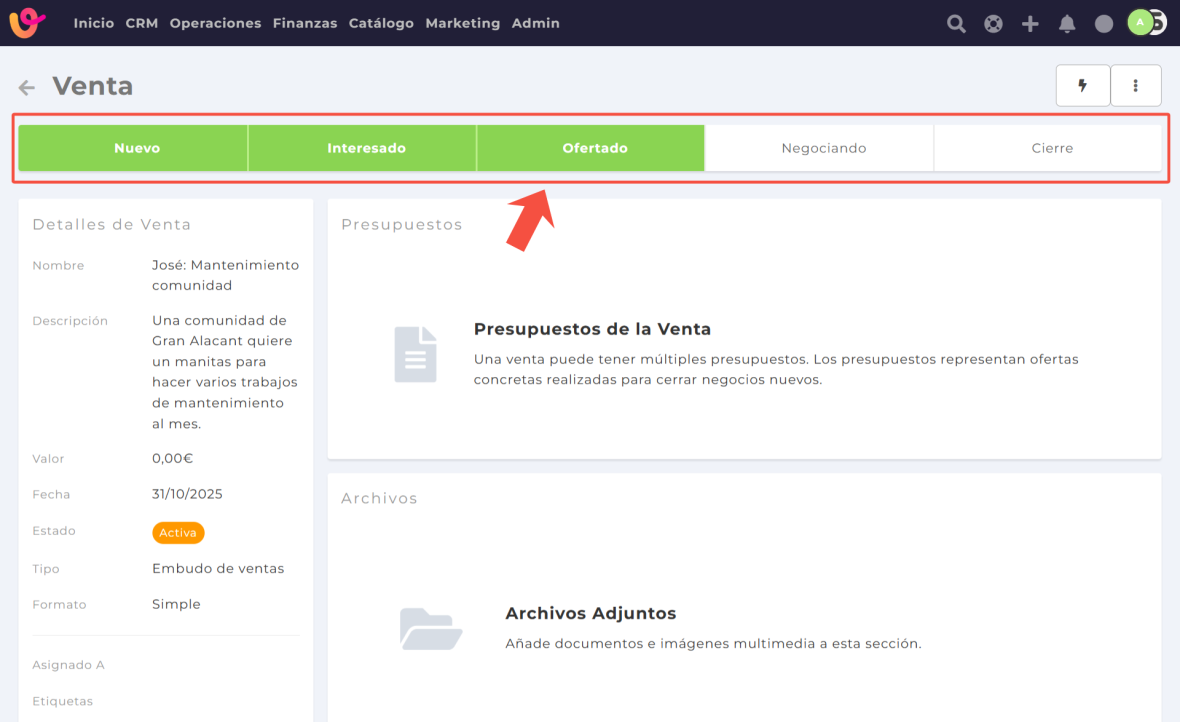1180x722 pixels.
Task: Open the three-dot more options menu
Action: (x=1136, y=86)
